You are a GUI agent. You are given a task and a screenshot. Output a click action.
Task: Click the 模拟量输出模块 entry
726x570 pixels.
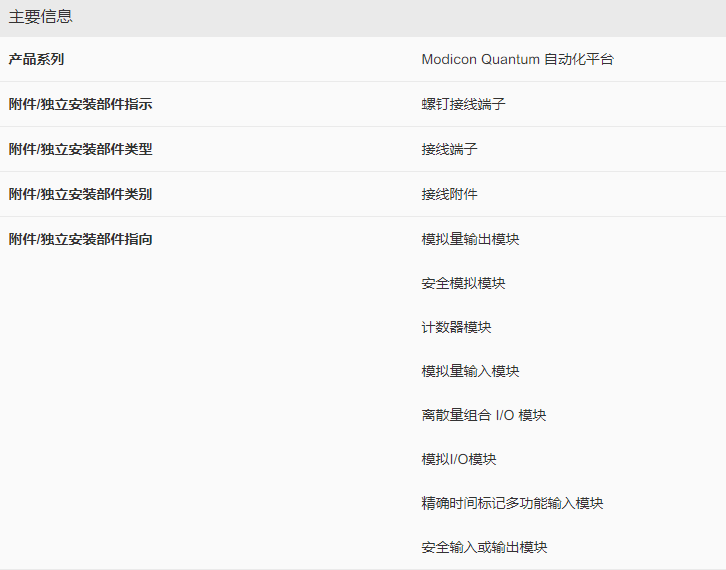click(x=470, y=239)
